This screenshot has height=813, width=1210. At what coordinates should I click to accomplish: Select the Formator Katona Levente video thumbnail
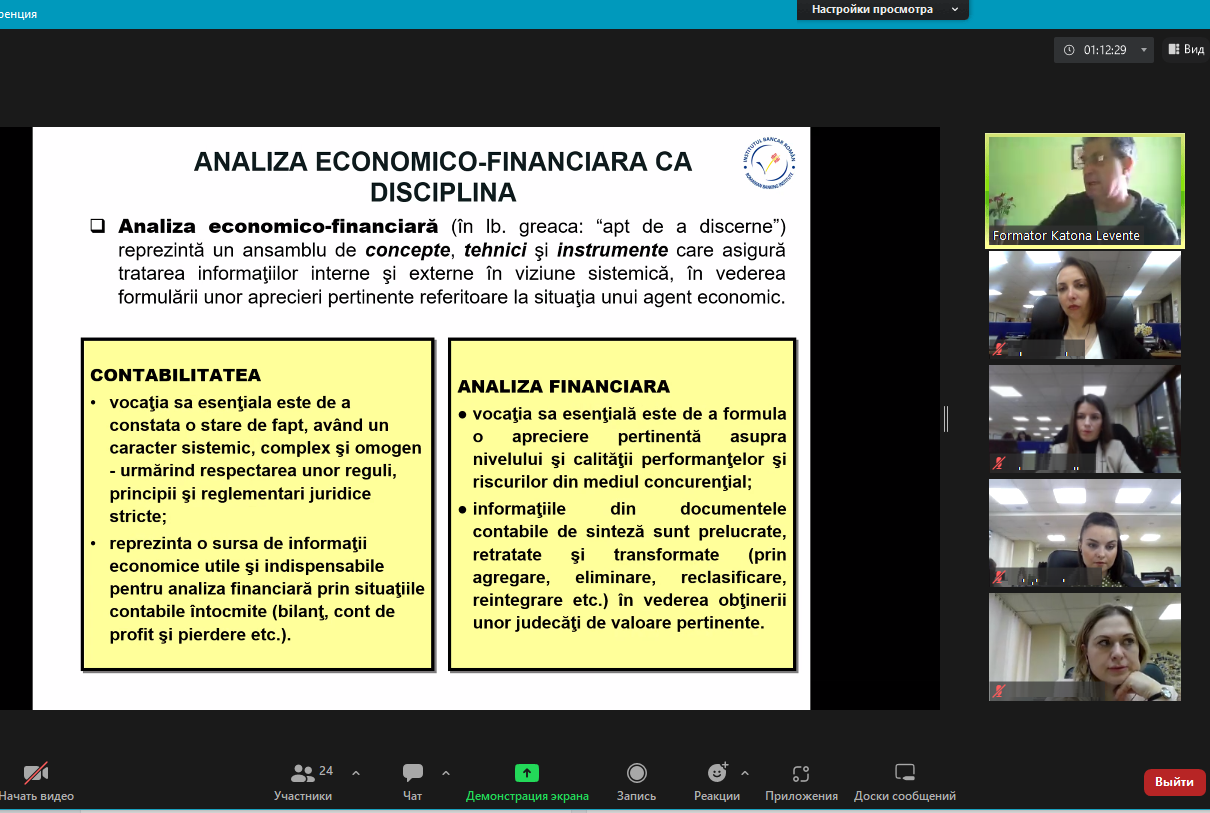tap(1084, 190)
